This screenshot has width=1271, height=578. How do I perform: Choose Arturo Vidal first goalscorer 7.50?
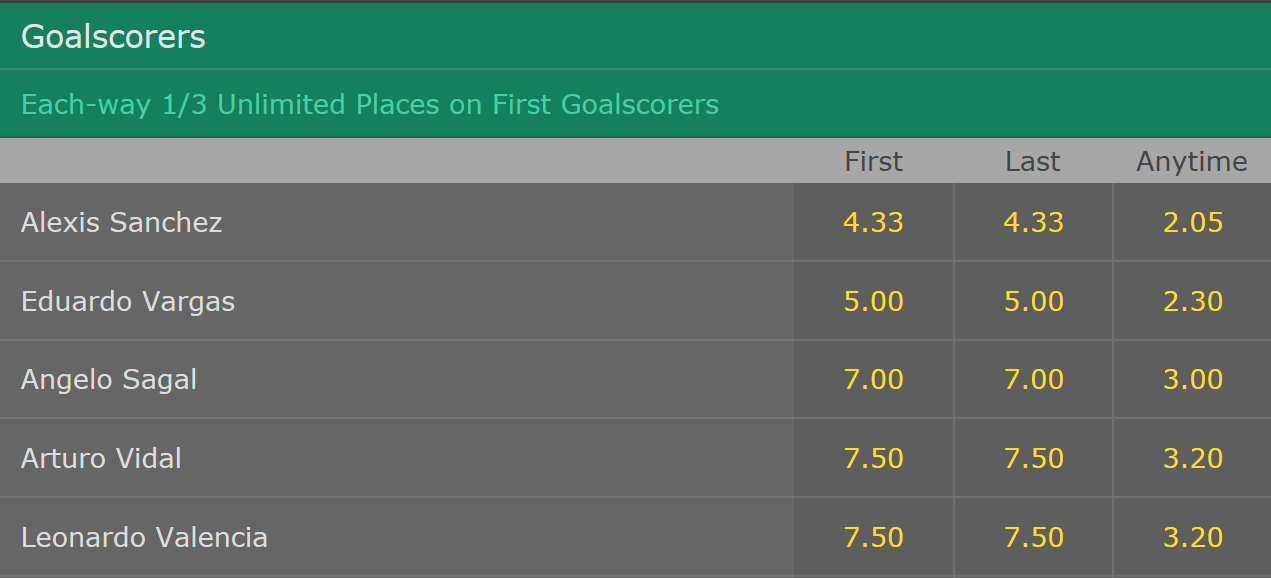point(873,458)
